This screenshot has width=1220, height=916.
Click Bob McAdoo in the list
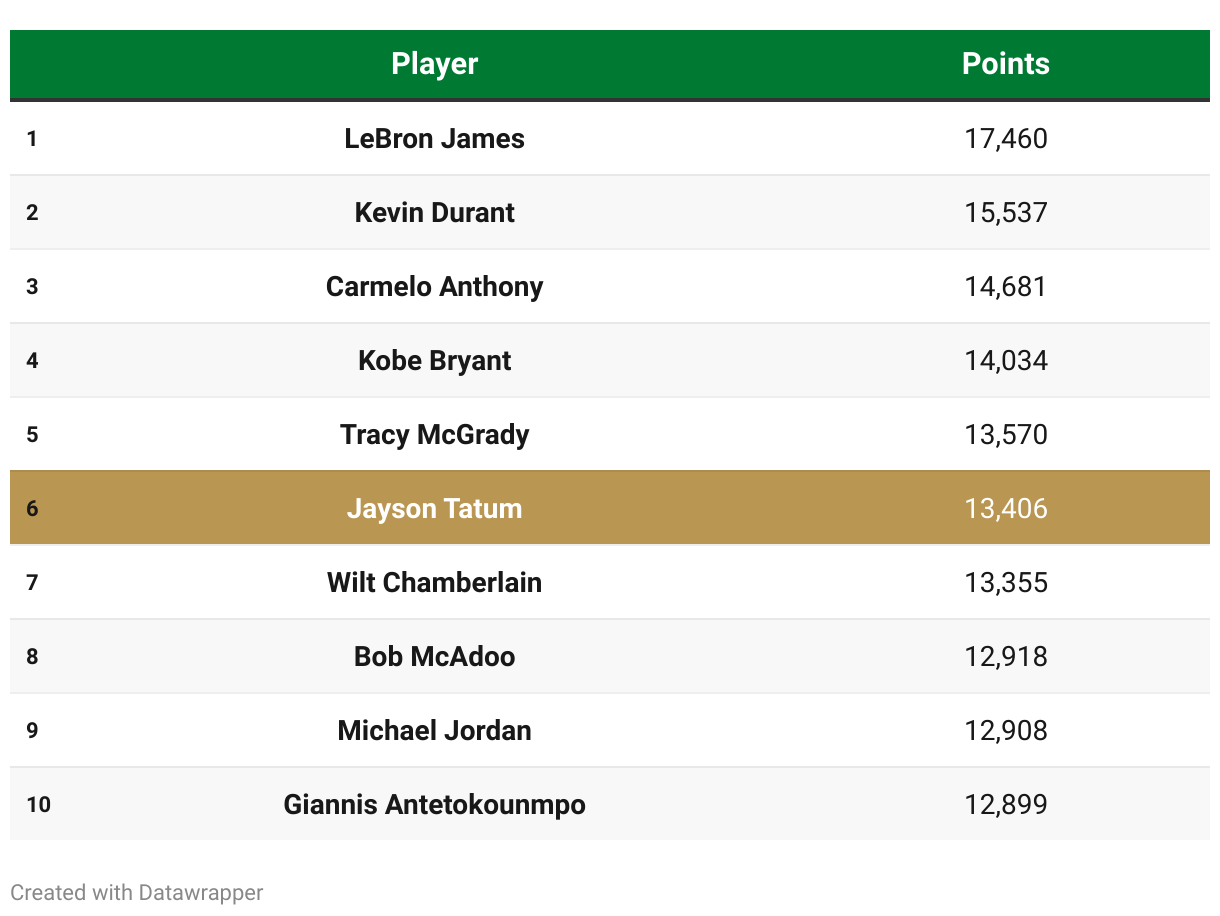[434, 656]
